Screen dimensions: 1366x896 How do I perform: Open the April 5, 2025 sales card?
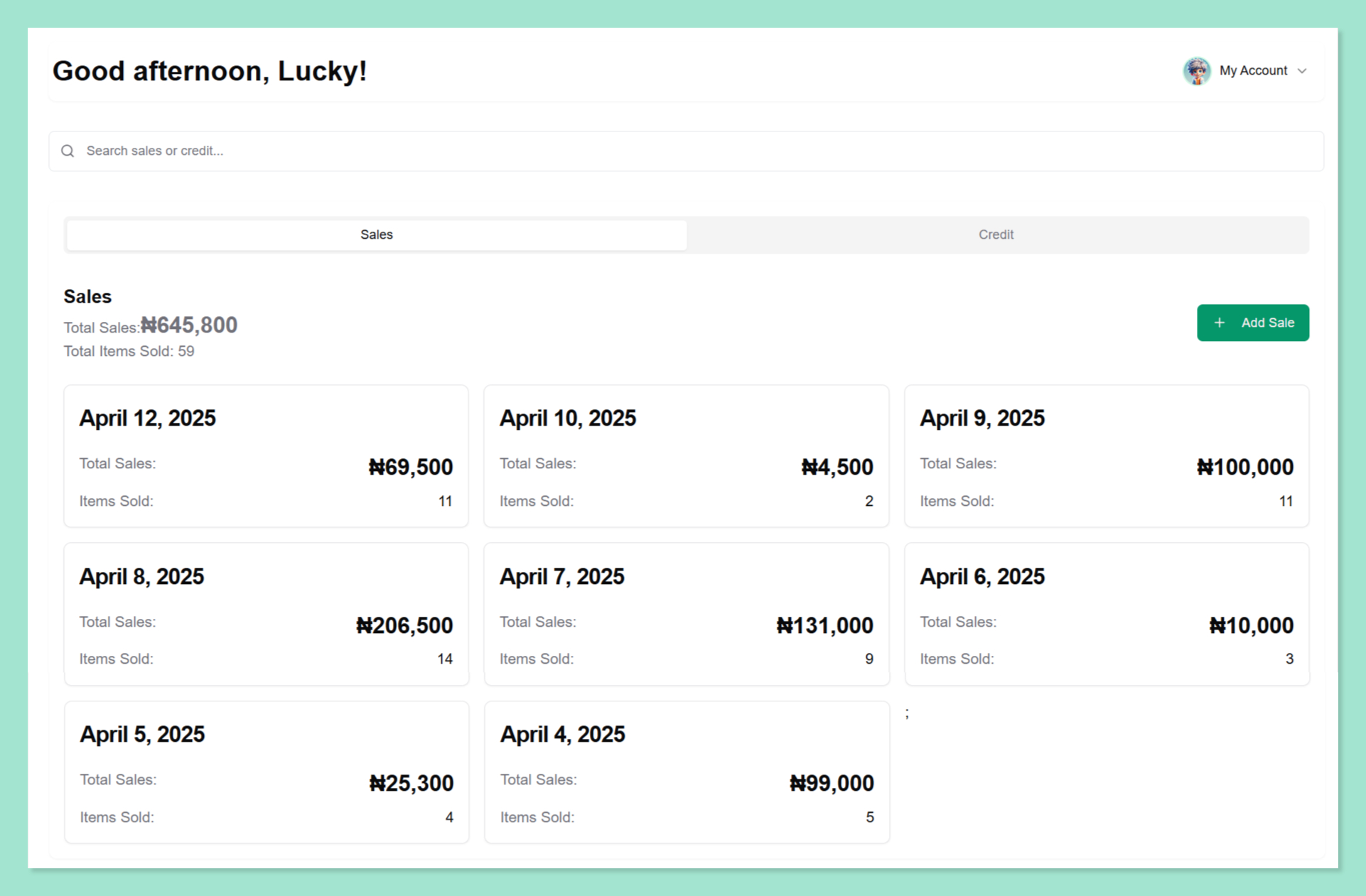266,772
